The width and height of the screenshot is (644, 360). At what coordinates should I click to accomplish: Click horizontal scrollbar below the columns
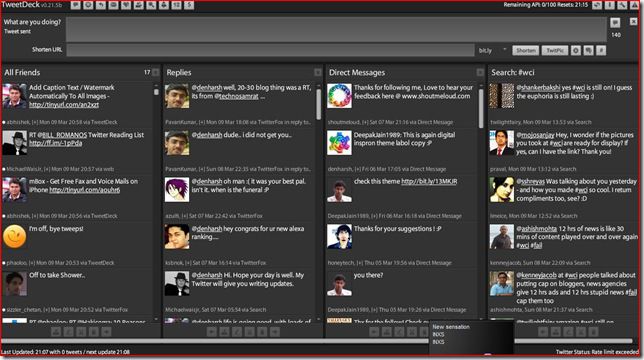tap(316, 341)
